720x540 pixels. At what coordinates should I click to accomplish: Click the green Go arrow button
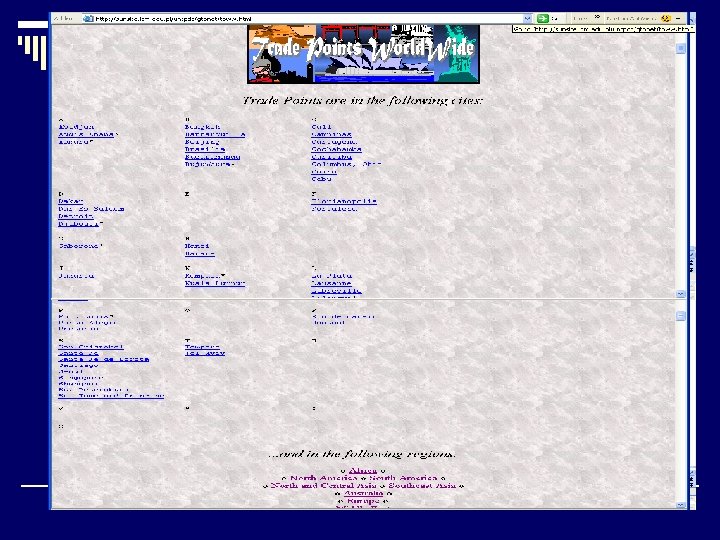click(543, 18)
